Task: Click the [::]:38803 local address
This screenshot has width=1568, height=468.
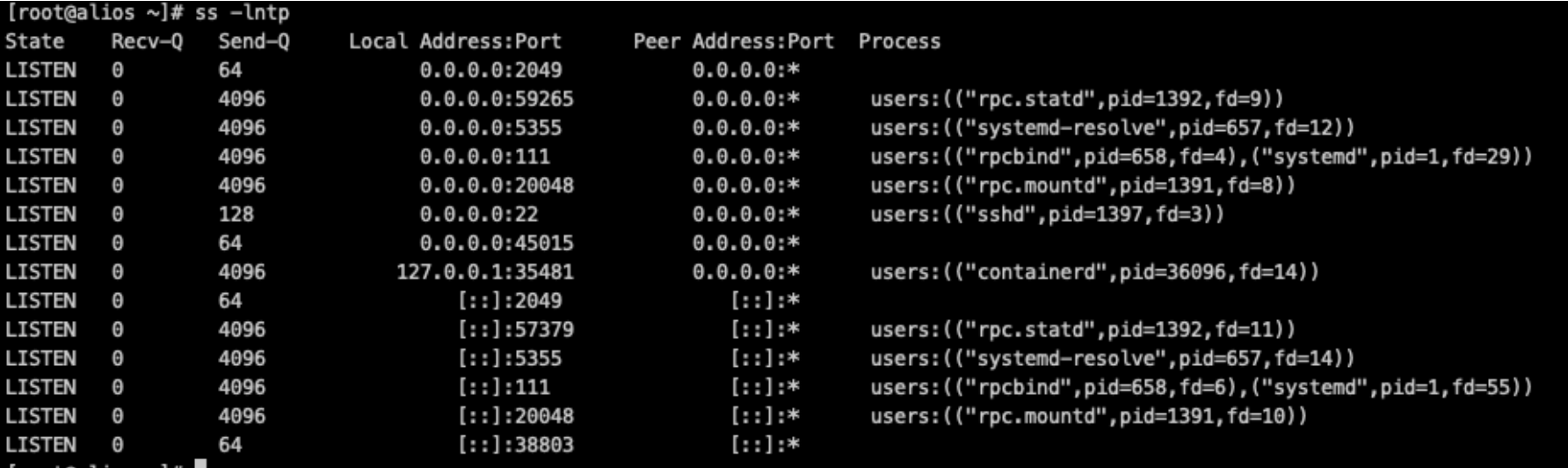Action: [x=515, y=445]
